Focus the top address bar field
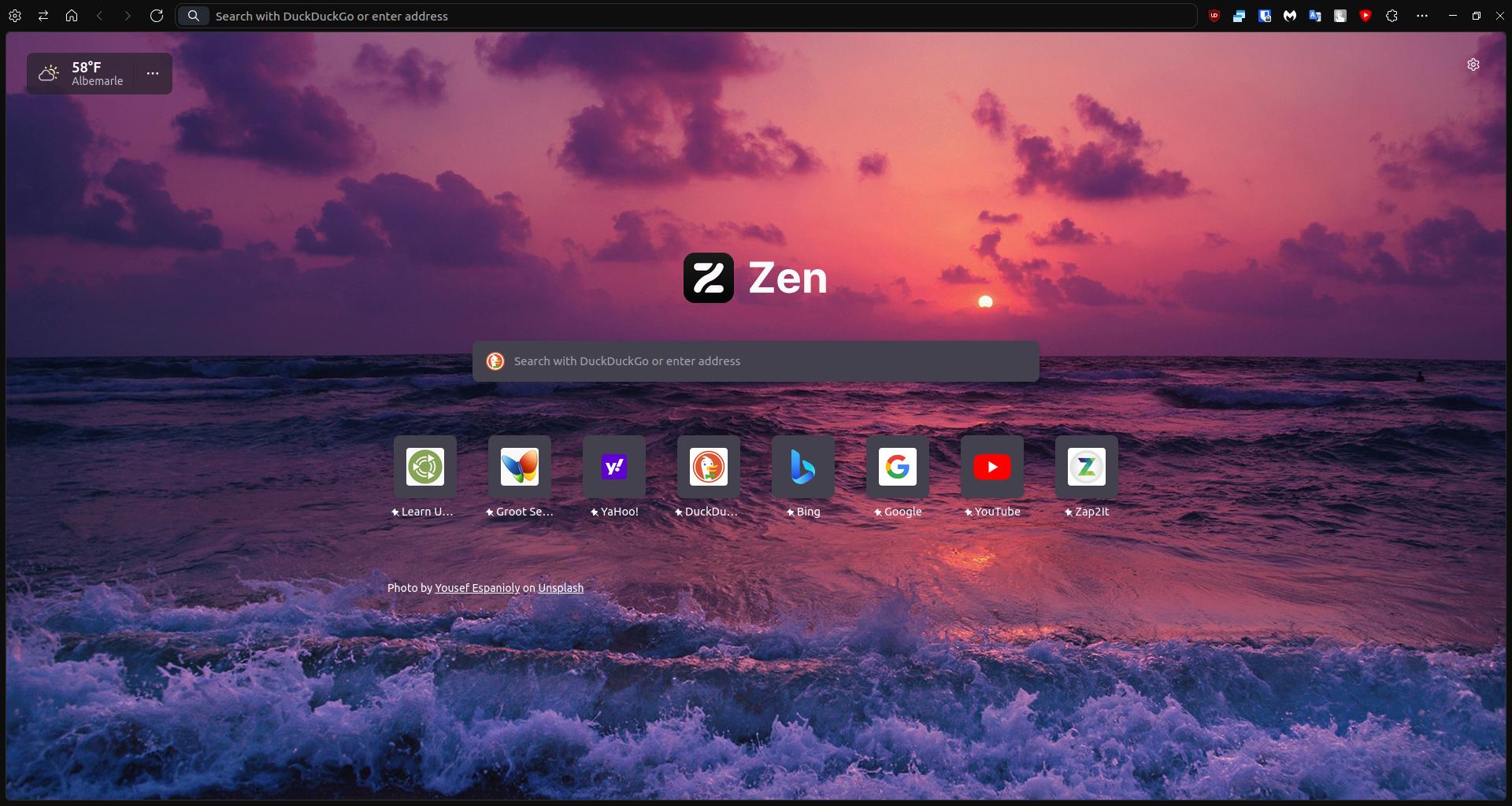Viewport: 1512px width, 806px height. tap(686, 16)
